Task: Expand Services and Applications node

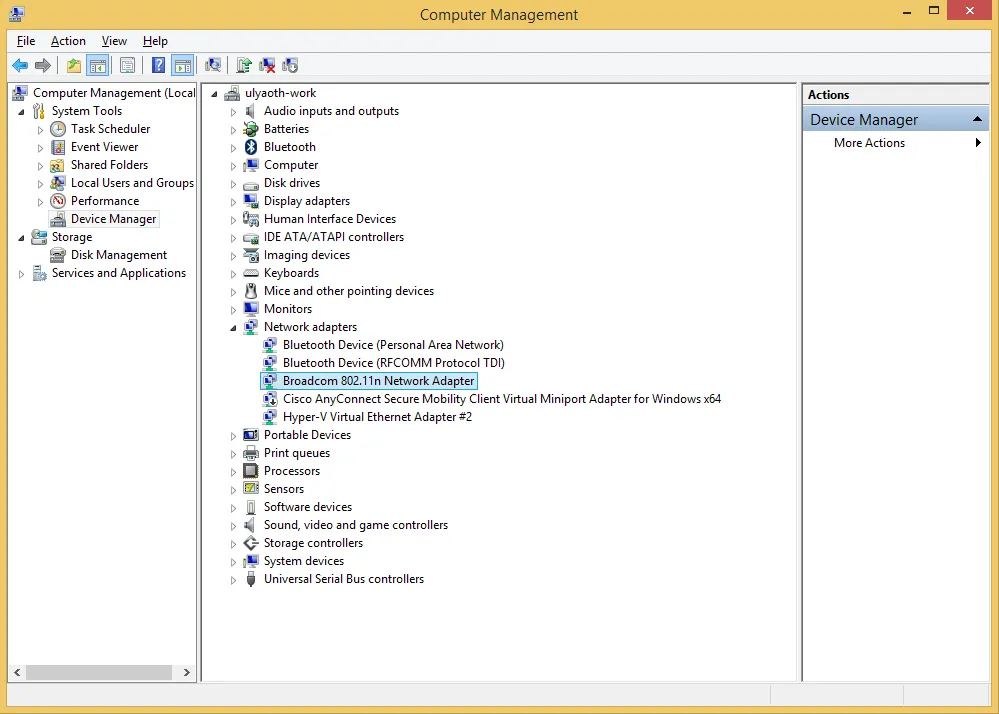Action: tap(21, 274)
